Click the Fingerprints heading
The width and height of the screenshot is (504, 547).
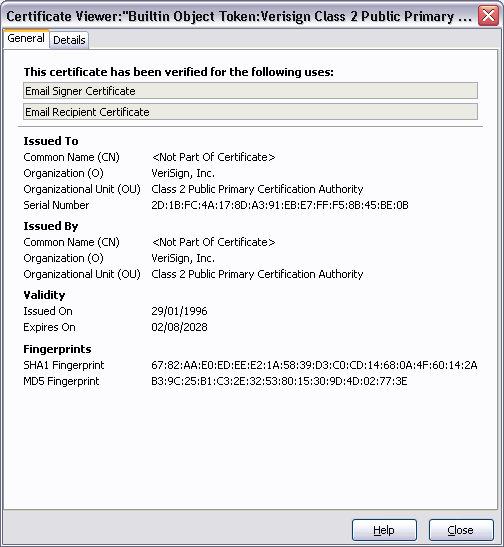tap(57, 349)
